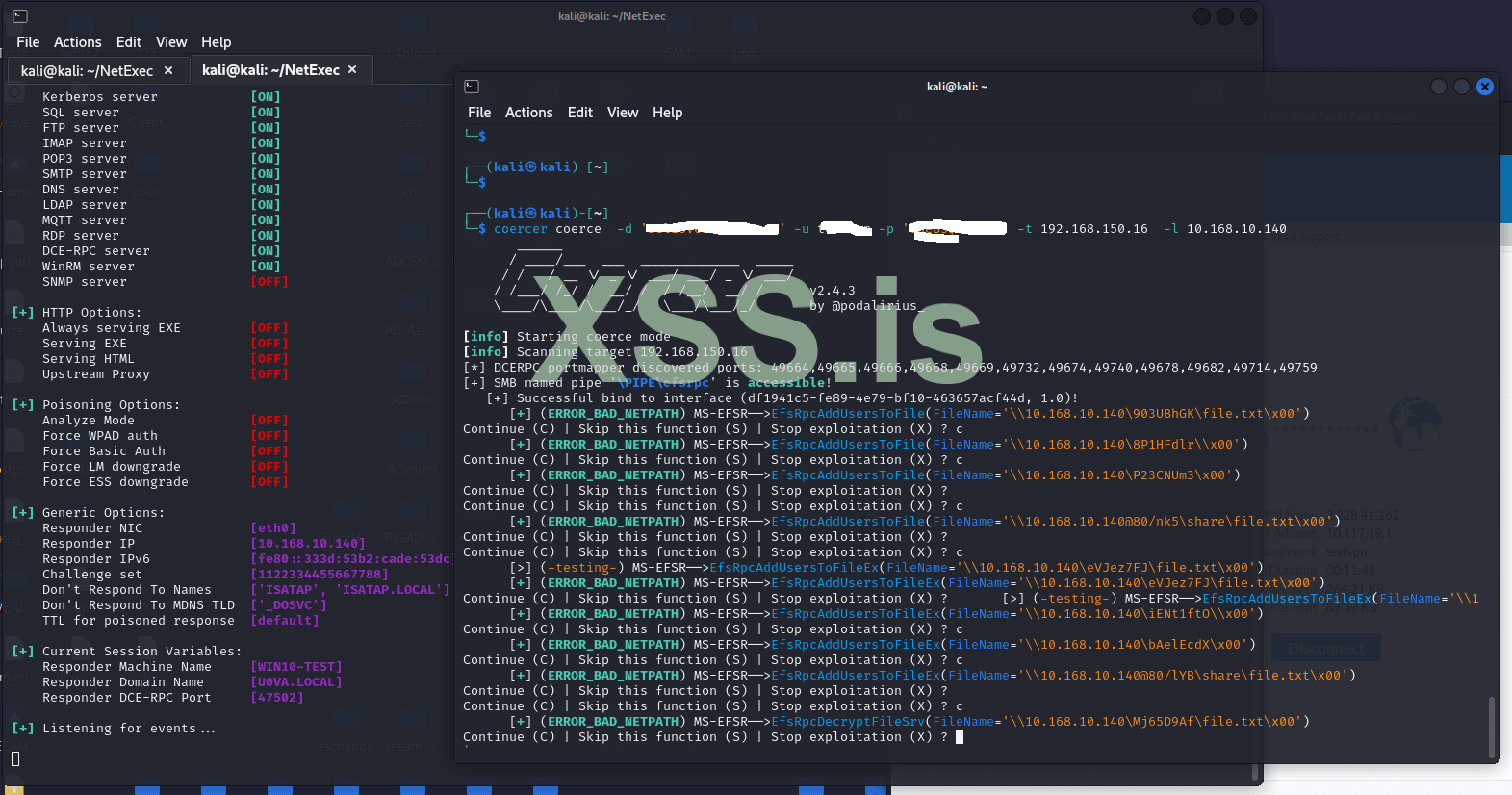This screenshot has width=1512, height=795.
Task: Click the Challenge set value [1122334455667788]
Action: click(x=320, y=575)
